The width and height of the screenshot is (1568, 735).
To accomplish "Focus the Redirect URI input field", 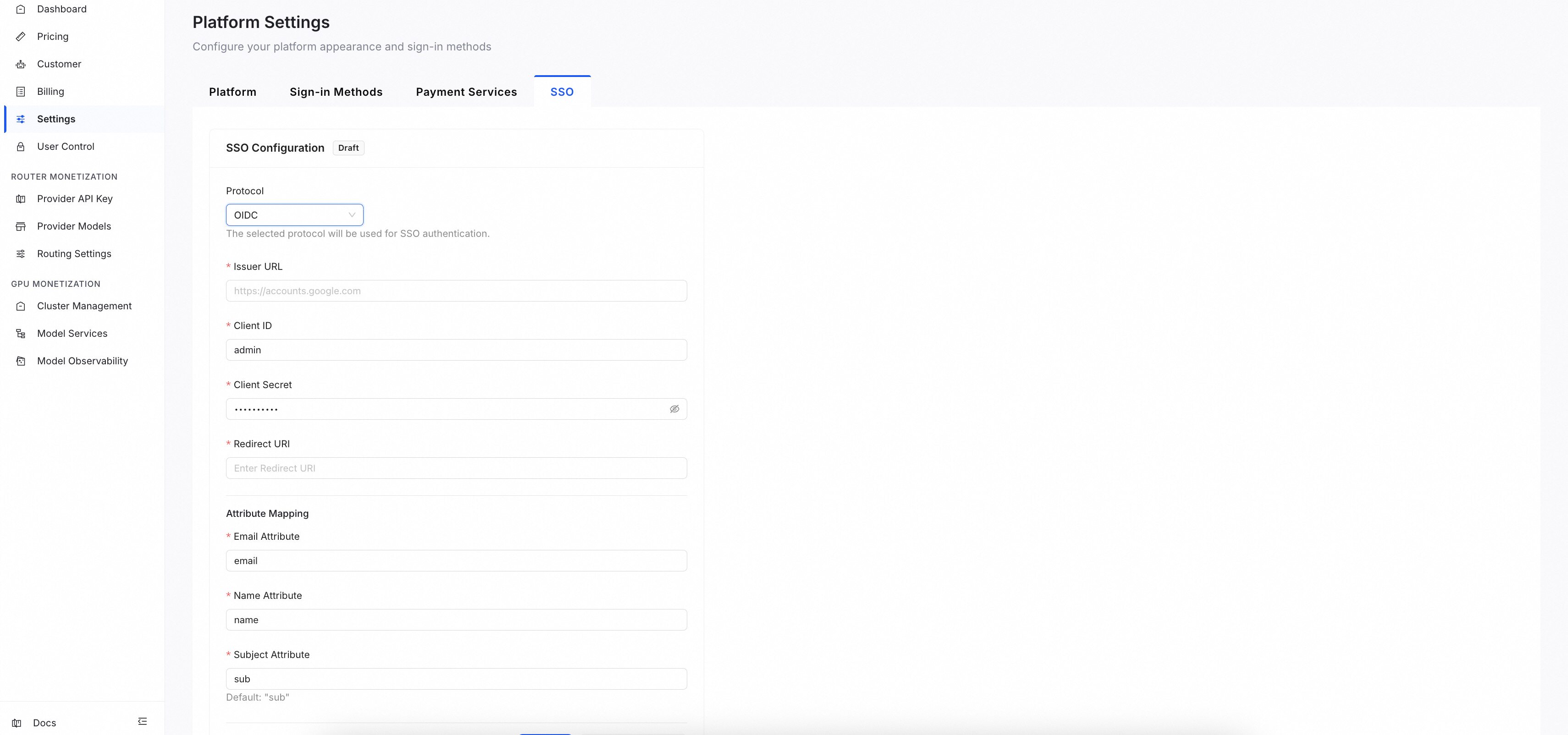I will click(x=457, y=468).
